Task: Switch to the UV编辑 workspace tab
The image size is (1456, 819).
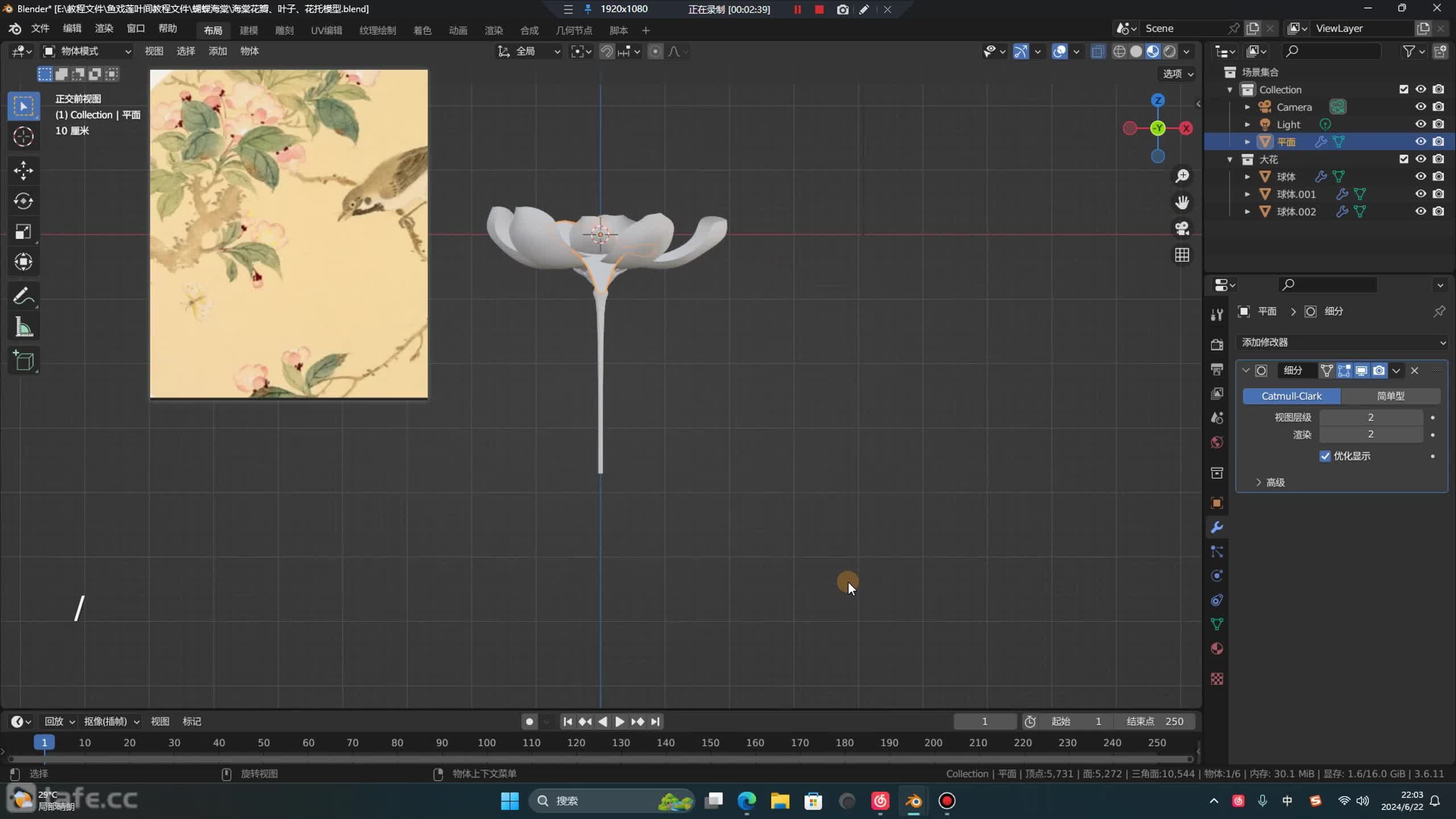Action: 326,30
